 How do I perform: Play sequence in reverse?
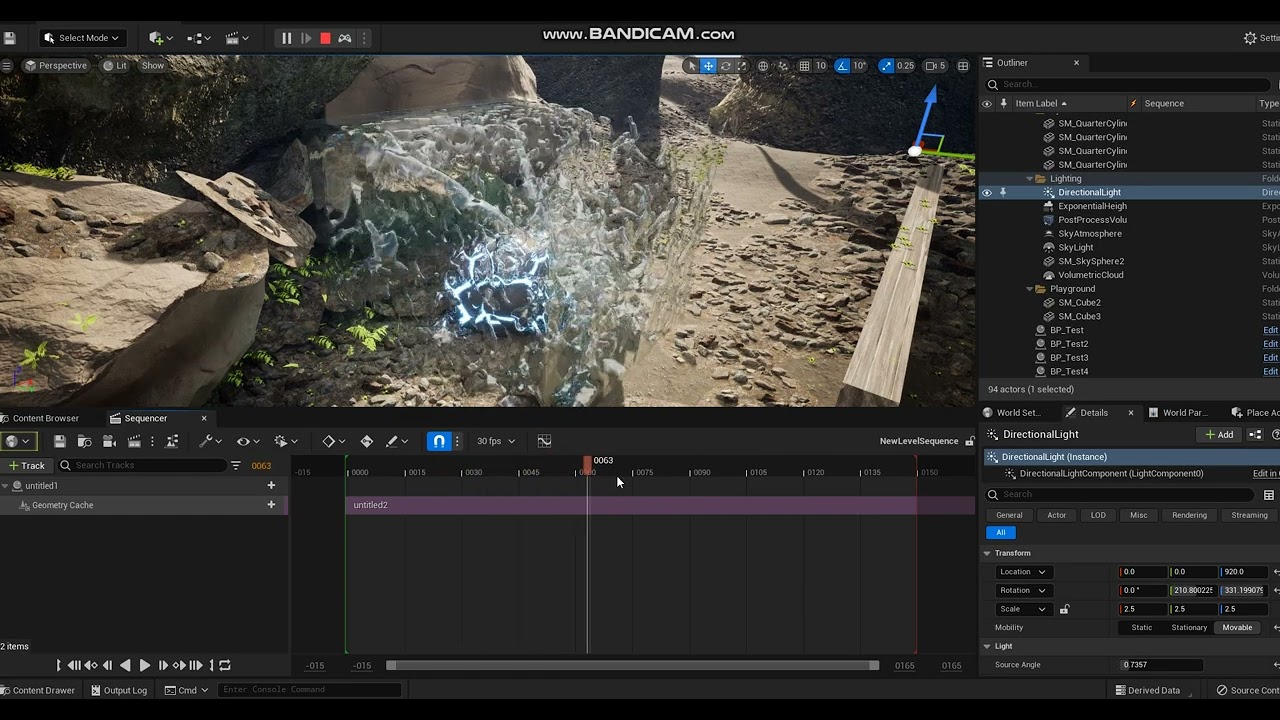coord(125,665)
